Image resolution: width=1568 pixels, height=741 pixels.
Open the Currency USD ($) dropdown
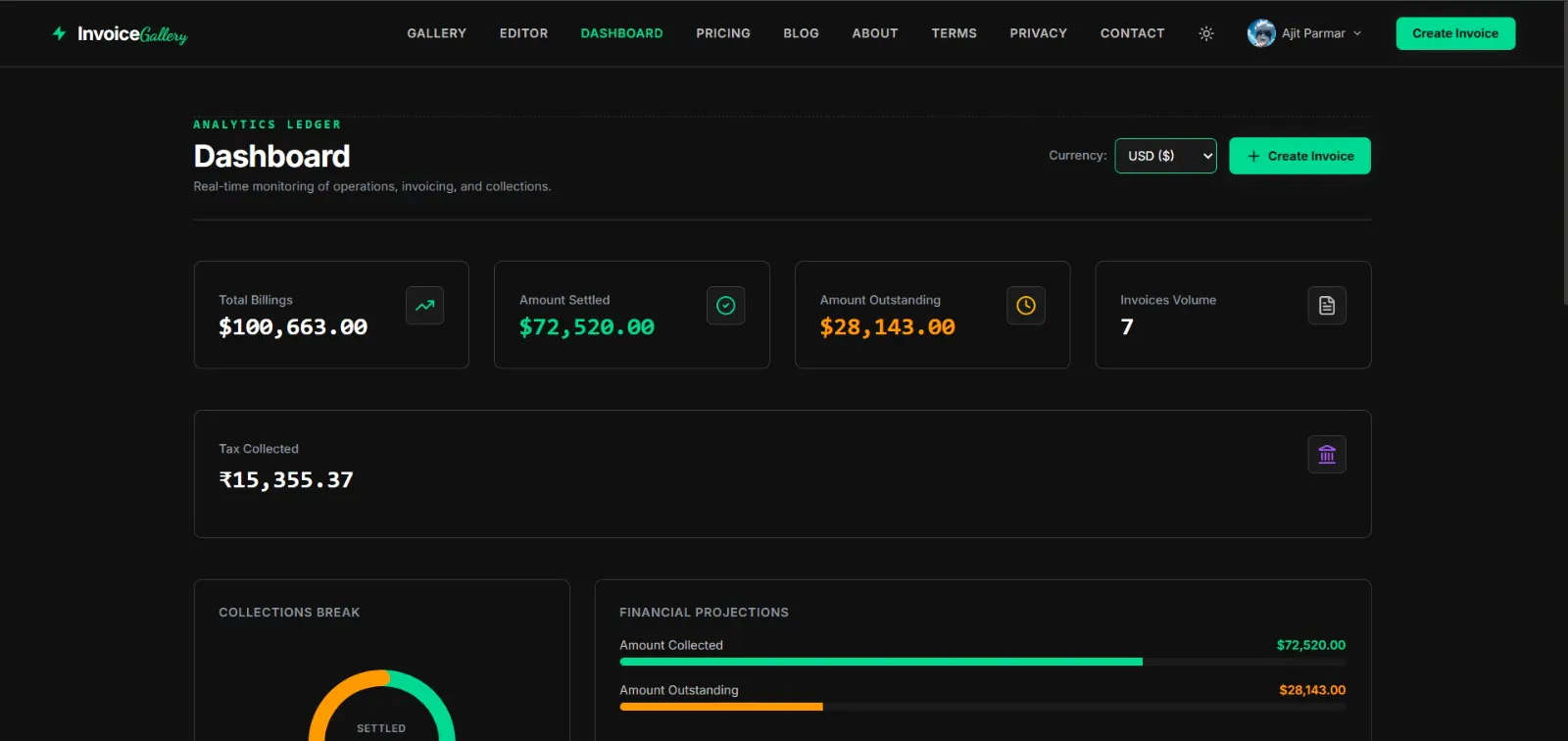(1165, 156)
